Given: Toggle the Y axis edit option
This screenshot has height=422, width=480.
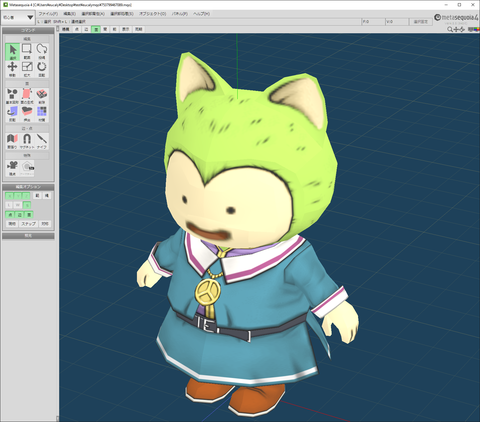Looking at the screenshot, I should [x=18, y=196].
